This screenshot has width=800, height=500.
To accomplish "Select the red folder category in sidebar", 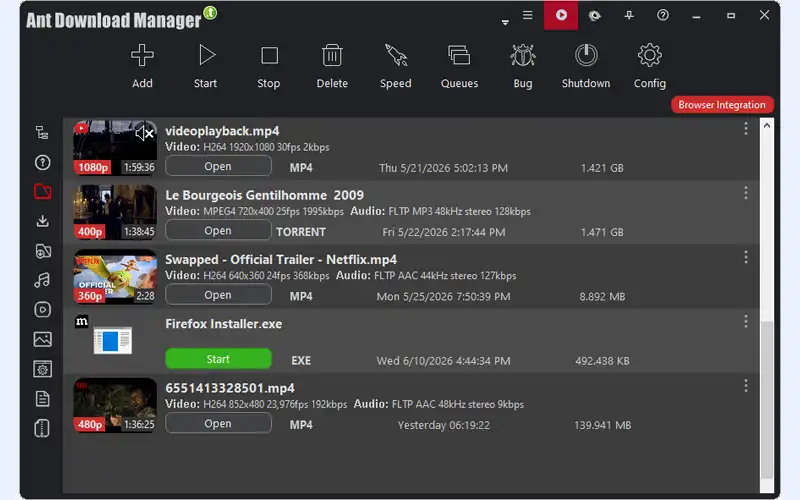I will (x=42, y=192).
